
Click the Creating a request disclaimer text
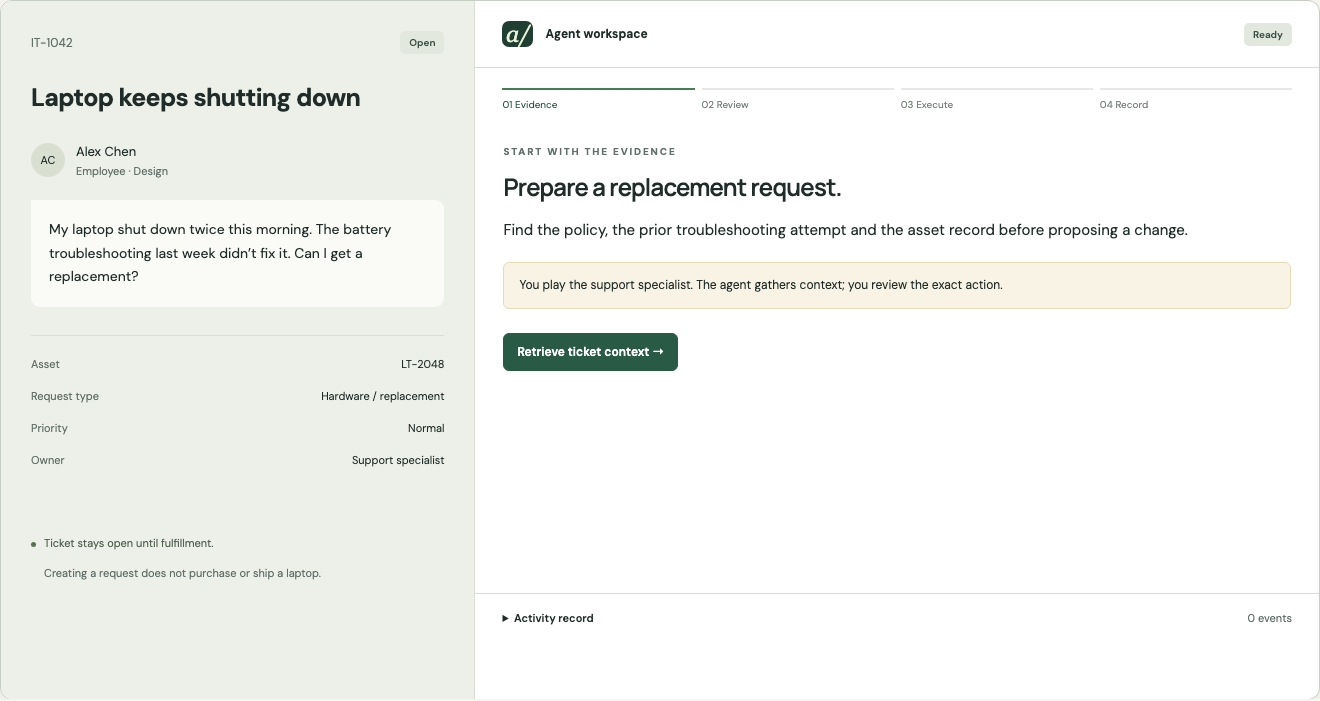click(182, 574)
